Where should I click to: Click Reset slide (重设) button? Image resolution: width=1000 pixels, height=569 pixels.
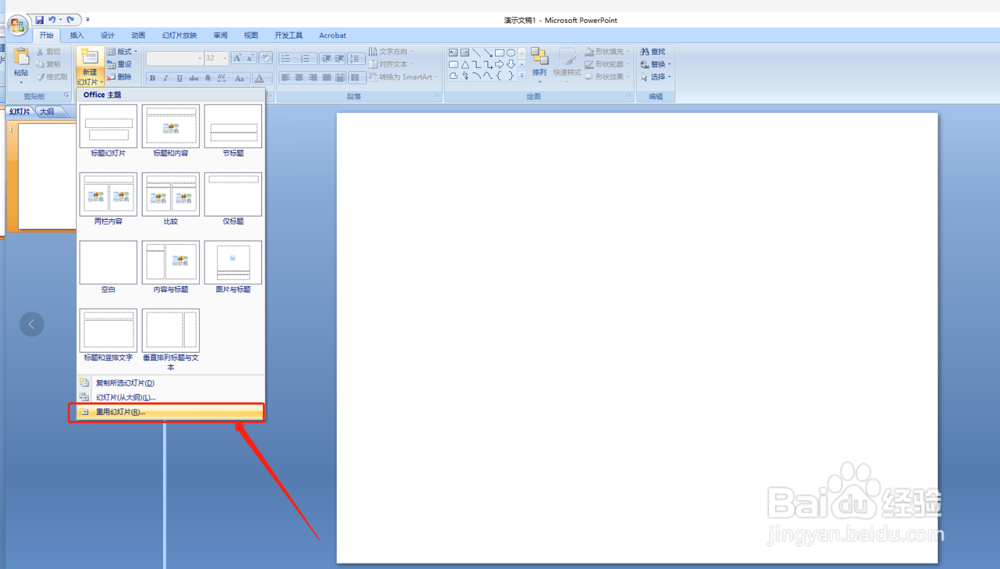click(x=120, y=64)
